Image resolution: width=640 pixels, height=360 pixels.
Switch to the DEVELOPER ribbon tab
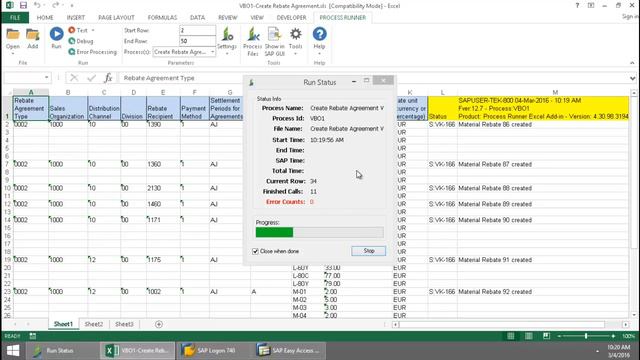(291, 18)
